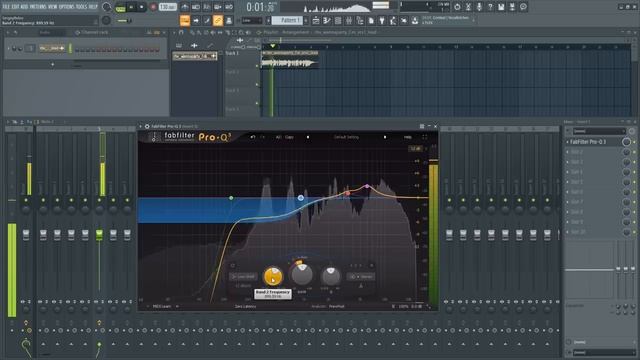Open the Stereo placement dropdown
The image size is (640, 360).
[361, 276]
